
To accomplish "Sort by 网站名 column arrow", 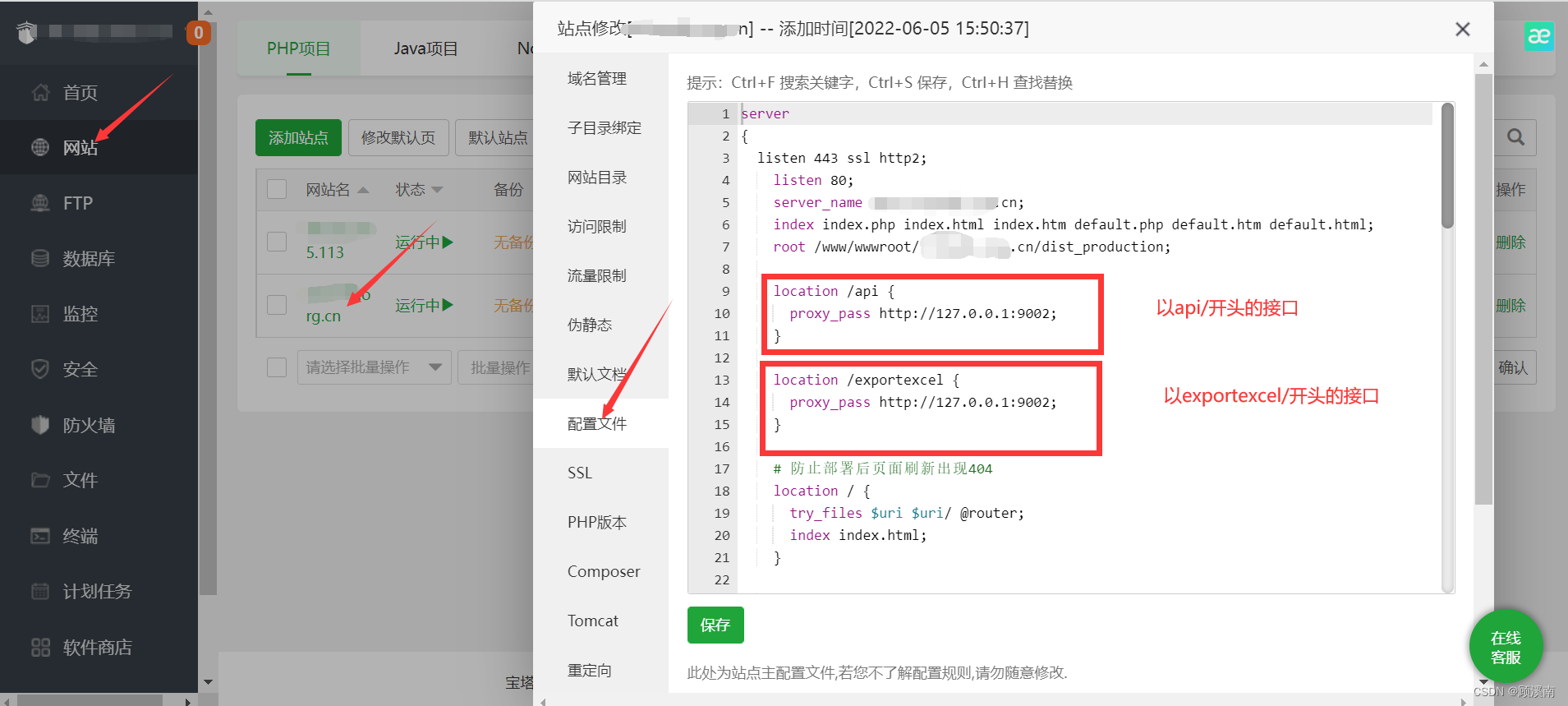I will click(363, 190).
